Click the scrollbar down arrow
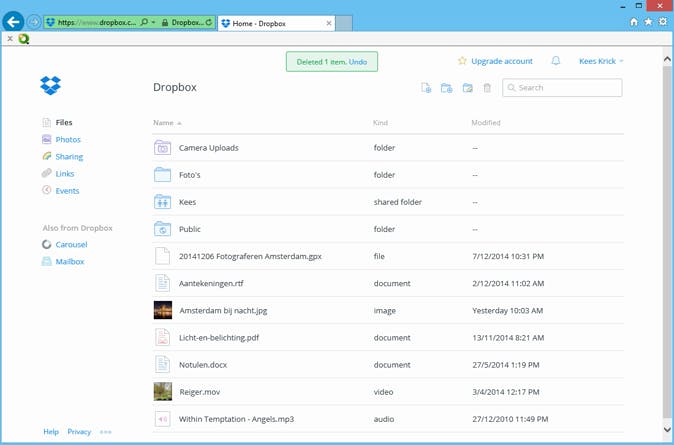 (668, 430)
